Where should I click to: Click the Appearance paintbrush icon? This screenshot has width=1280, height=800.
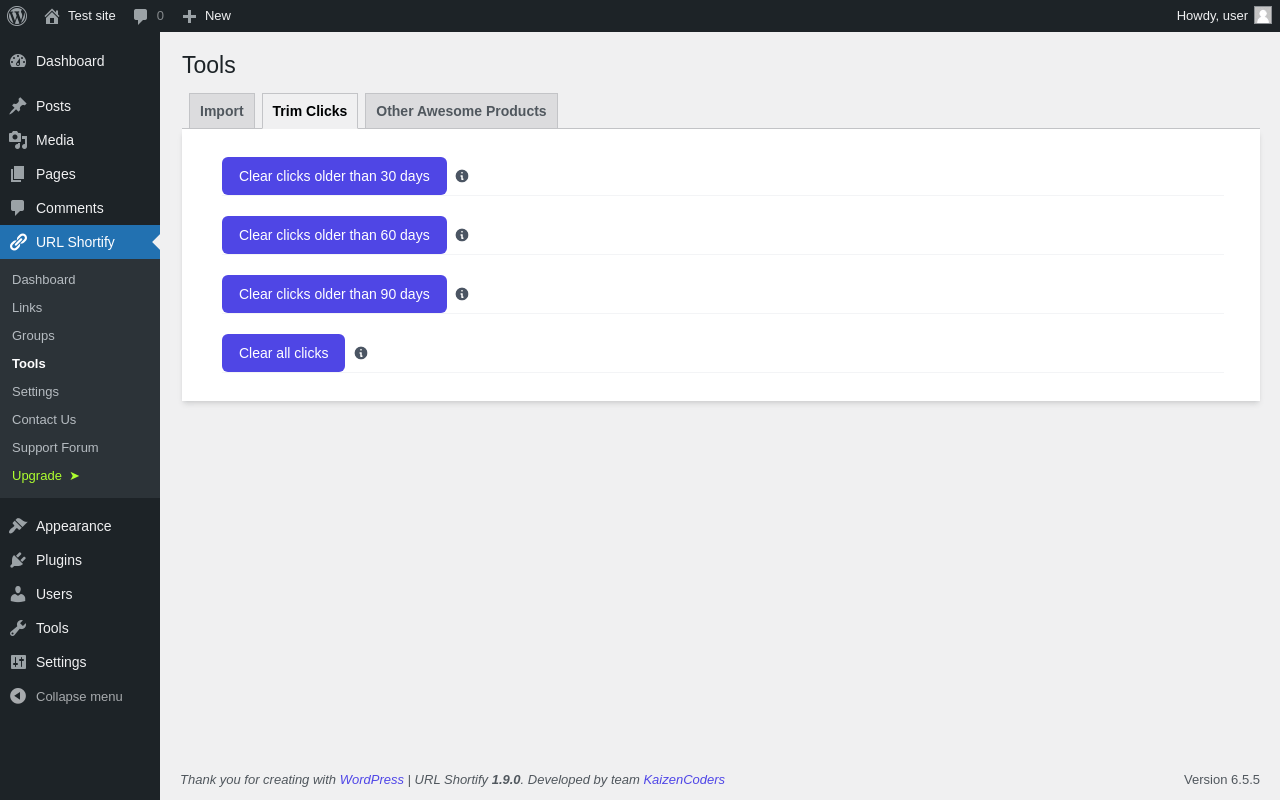click(x=18, y=526)
